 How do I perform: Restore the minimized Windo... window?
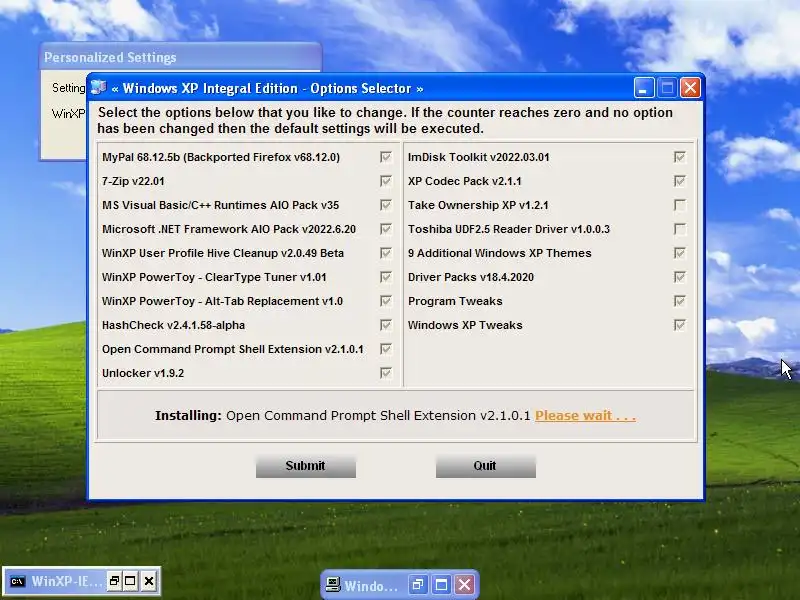point(418,585)
